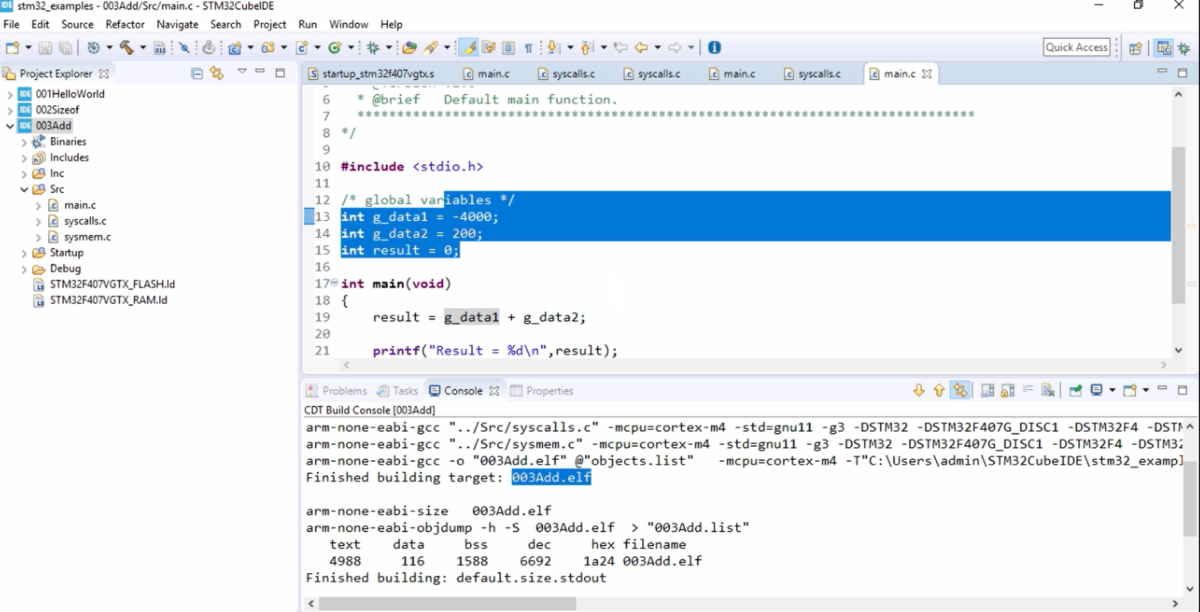Minimize the Console view panel

(x=1162, y=389)
